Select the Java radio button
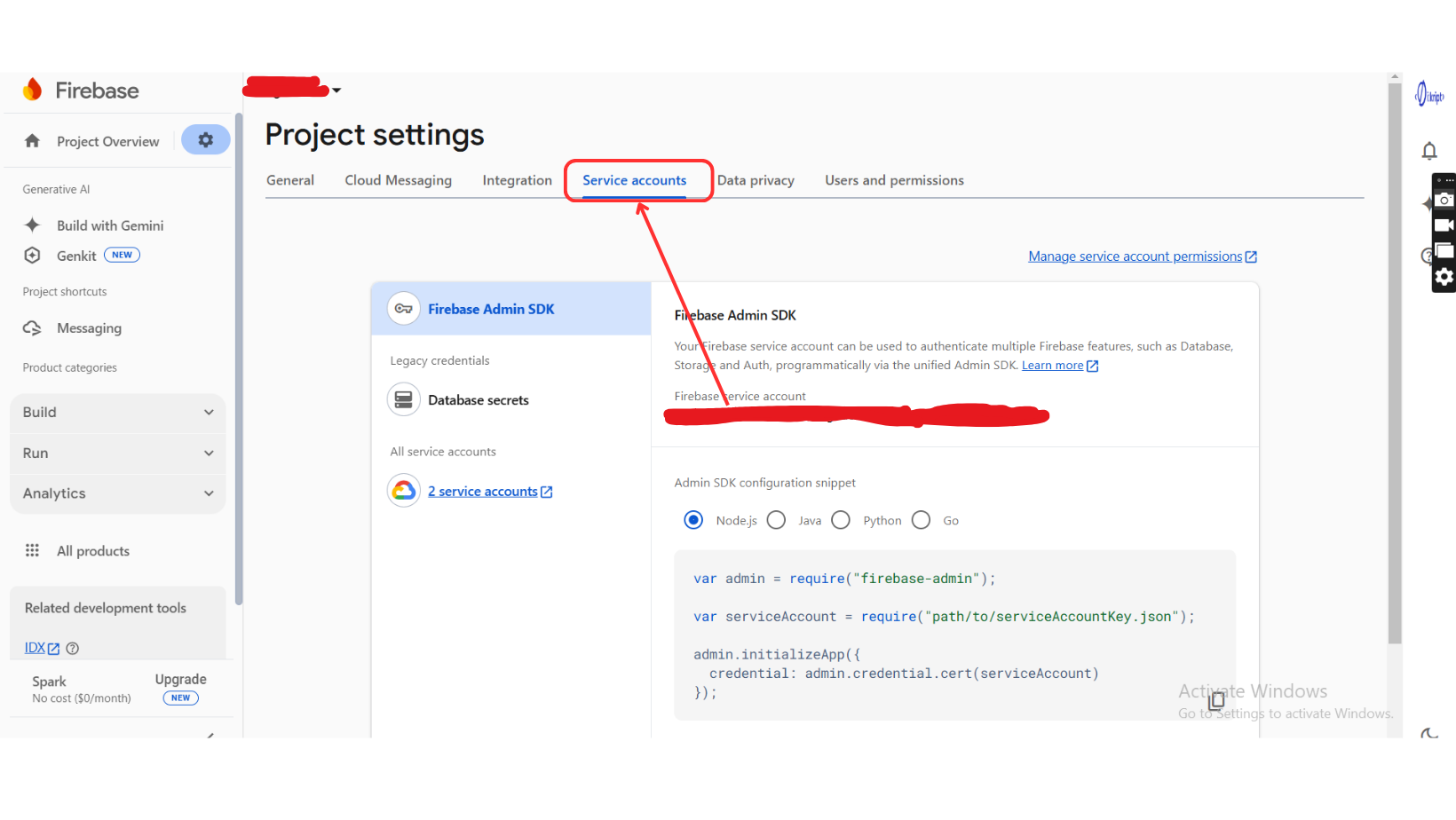The width and height of the screenshot is (1456, 820). [777, 520]
